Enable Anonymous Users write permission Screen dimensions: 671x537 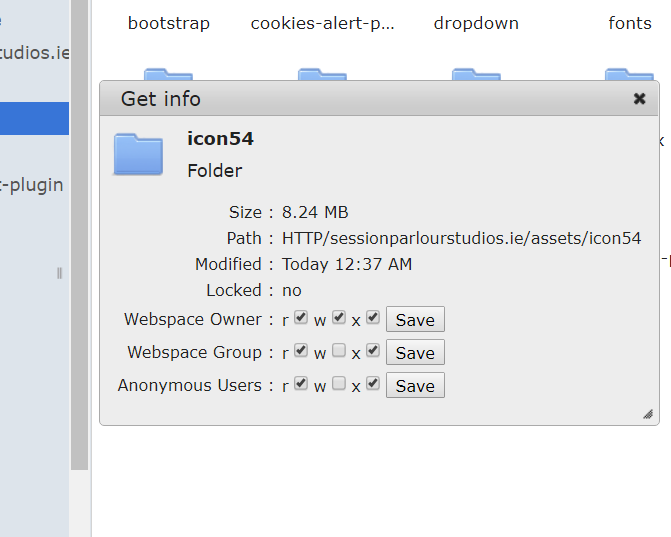coord(339,384)
